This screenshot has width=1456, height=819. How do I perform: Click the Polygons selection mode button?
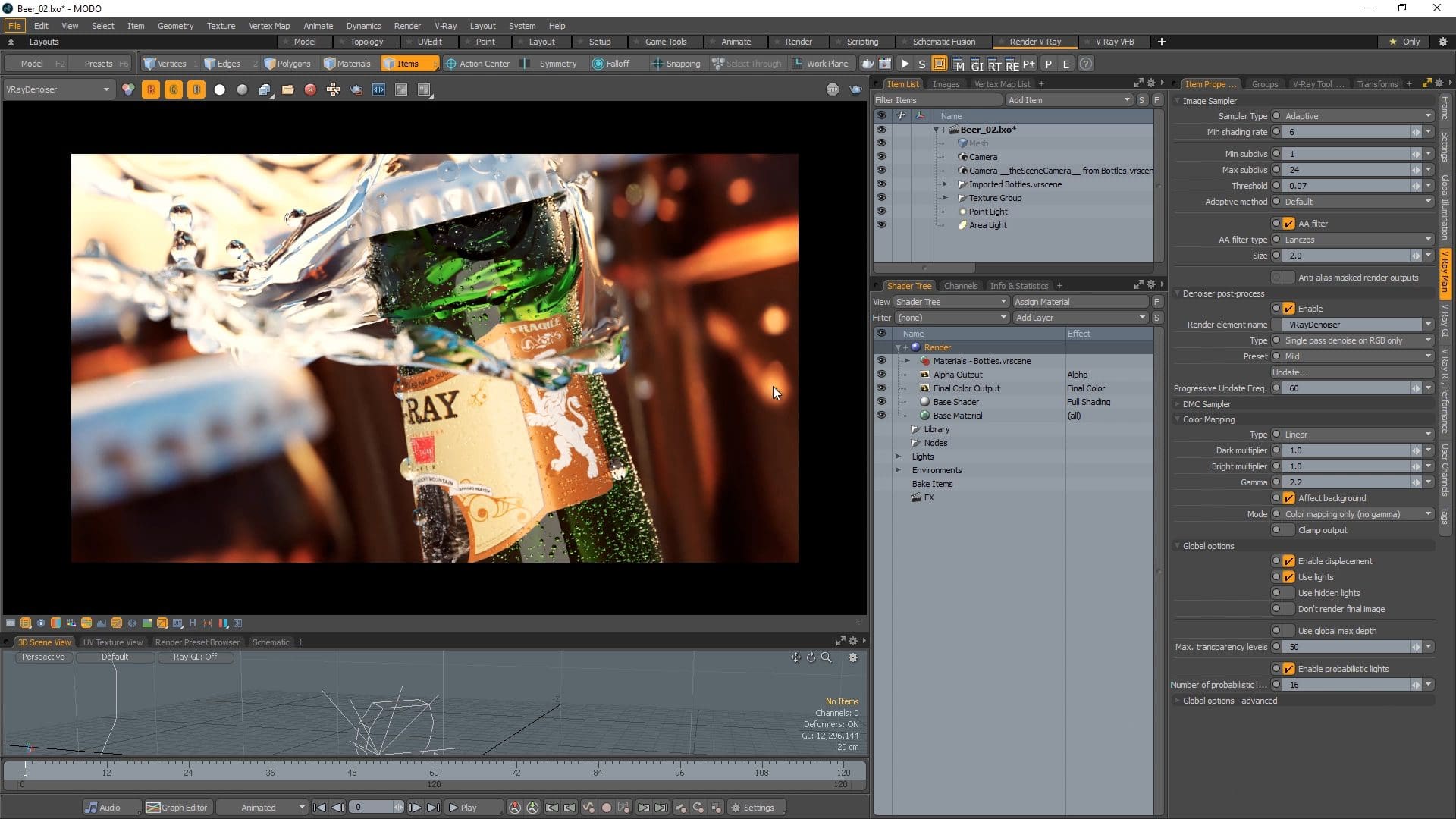(x=287, y=64)
